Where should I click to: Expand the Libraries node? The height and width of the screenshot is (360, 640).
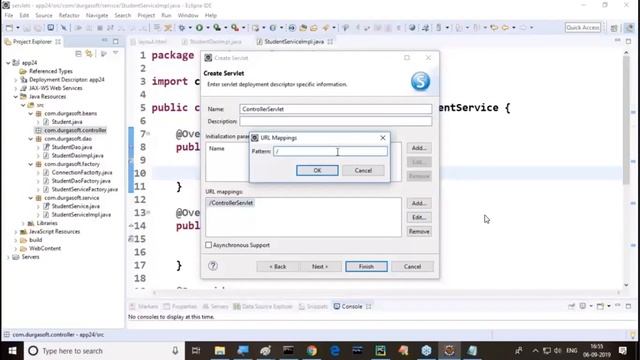click(x=23, y=223)
